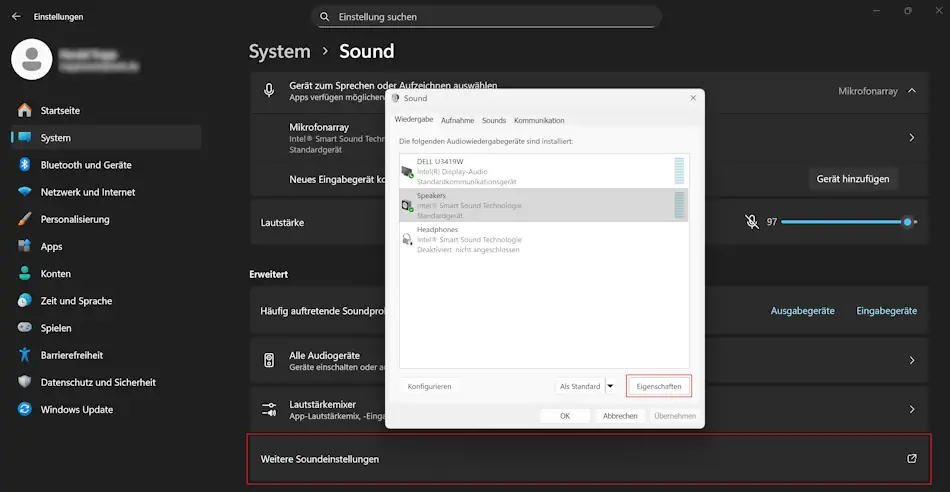The height and width of the screenshot is (492, 950).
Task: Open Bluetooth und Geräte settings
Action: point(85,165)
